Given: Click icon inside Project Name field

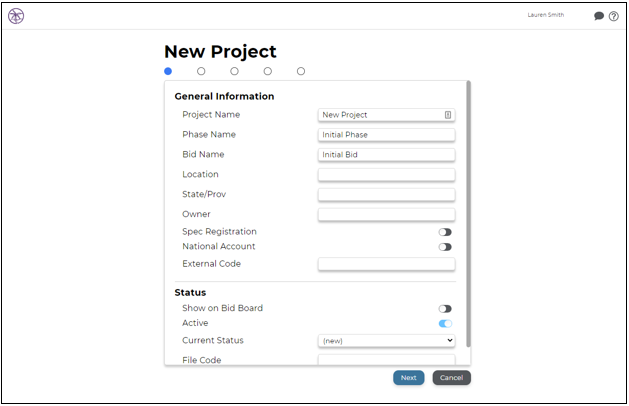Looking at the screenshot, I should pyautogui.click(x=448, y=115).
